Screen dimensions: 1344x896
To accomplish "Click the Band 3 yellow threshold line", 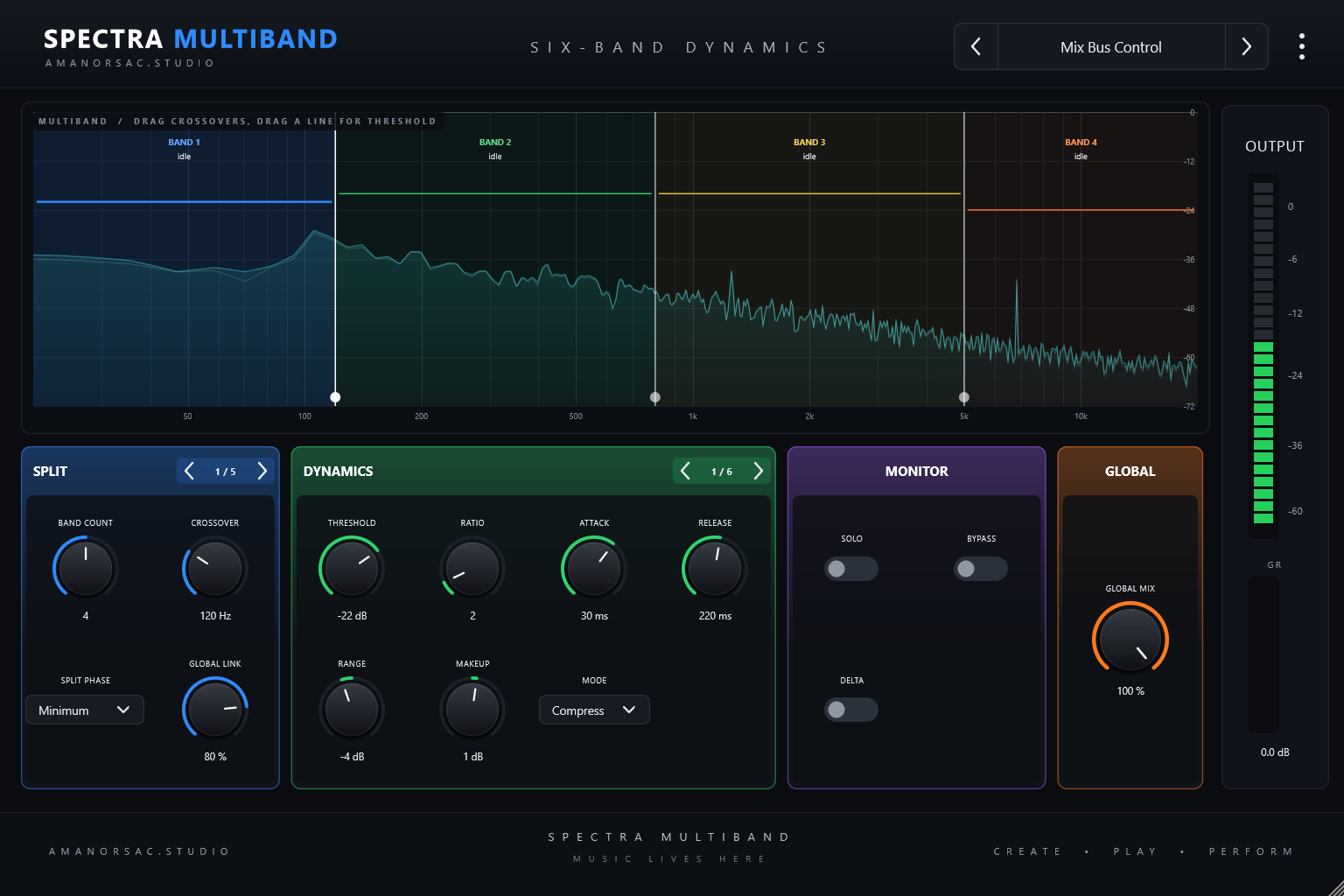I will [809, 193].
